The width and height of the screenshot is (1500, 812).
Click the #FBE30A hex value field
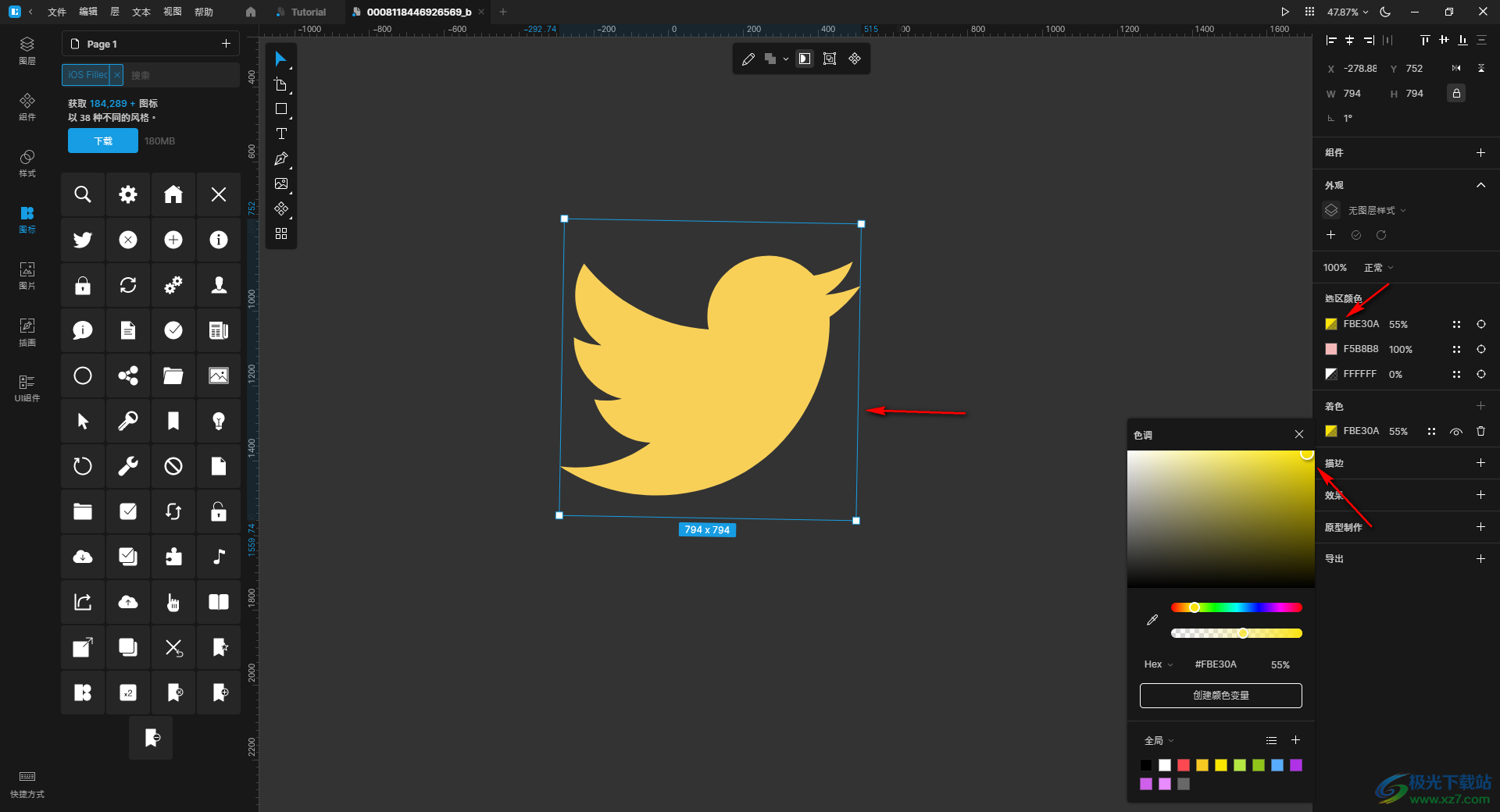pos(1216,664)
